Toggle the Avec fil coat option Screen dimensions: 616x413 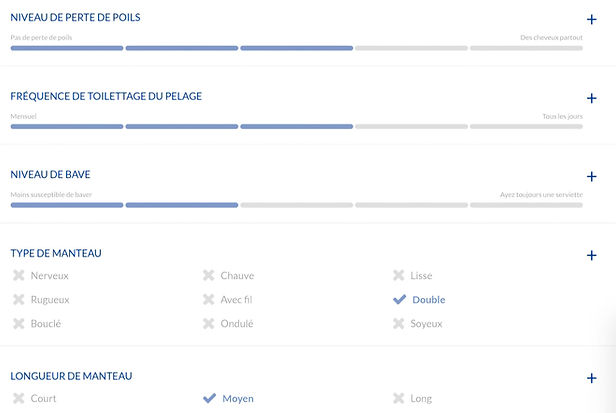pyautogui.click(x=208, y=300)
